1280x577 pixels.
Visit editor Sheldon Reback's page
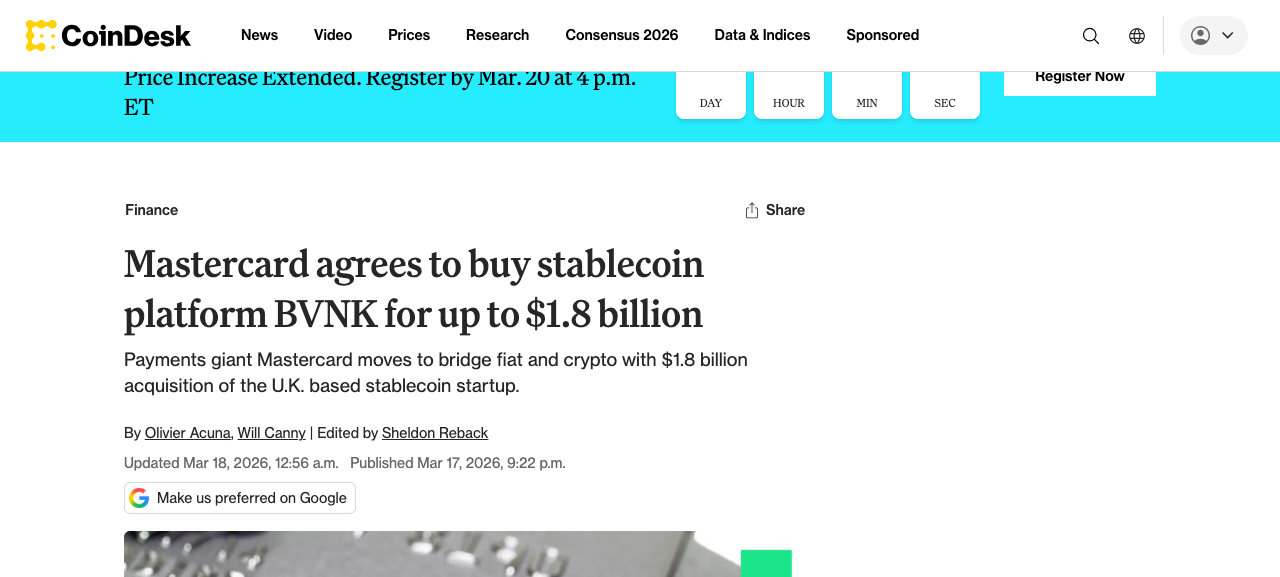click(435, 433)
